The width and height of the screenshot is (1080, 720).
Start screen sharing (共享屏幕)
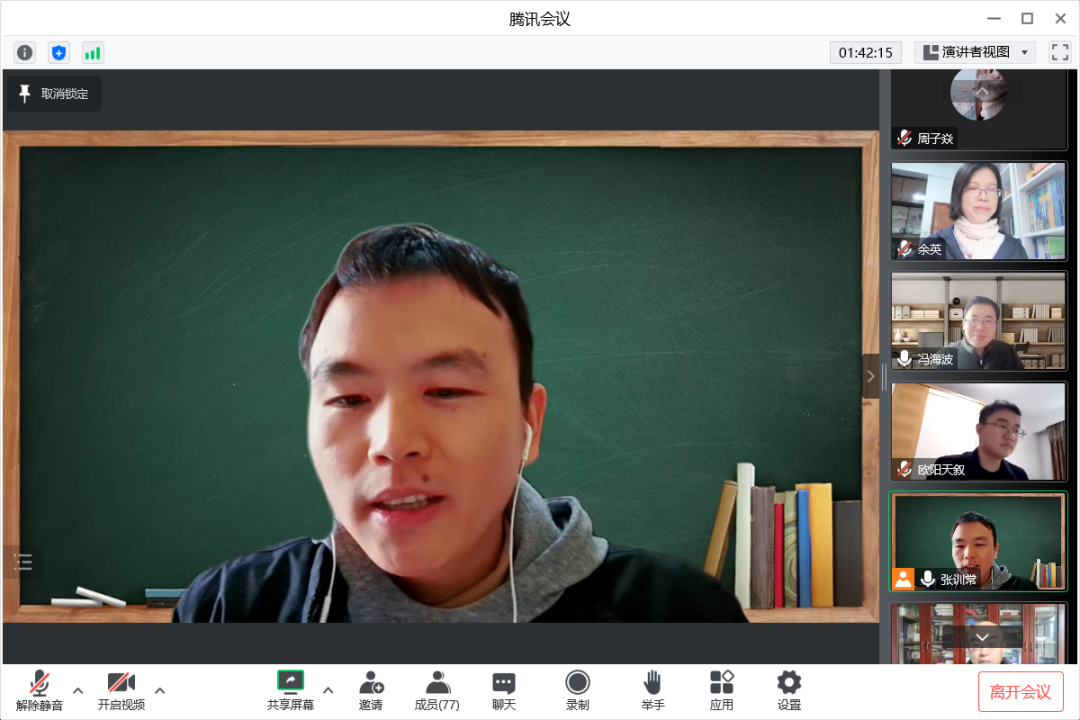point(290,690)
